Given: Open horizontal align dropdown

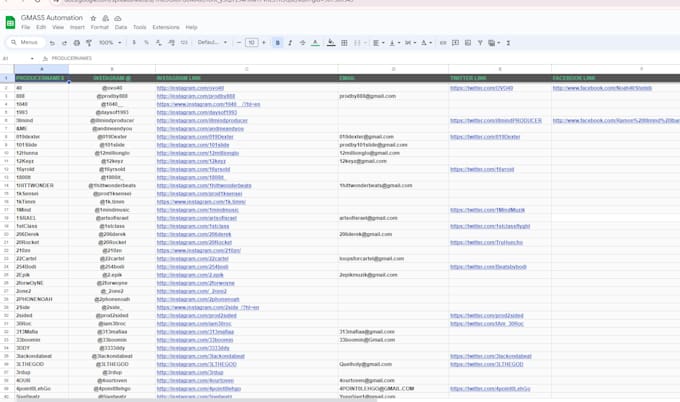Looking at the screenshot, I should (x=379, y=42).
